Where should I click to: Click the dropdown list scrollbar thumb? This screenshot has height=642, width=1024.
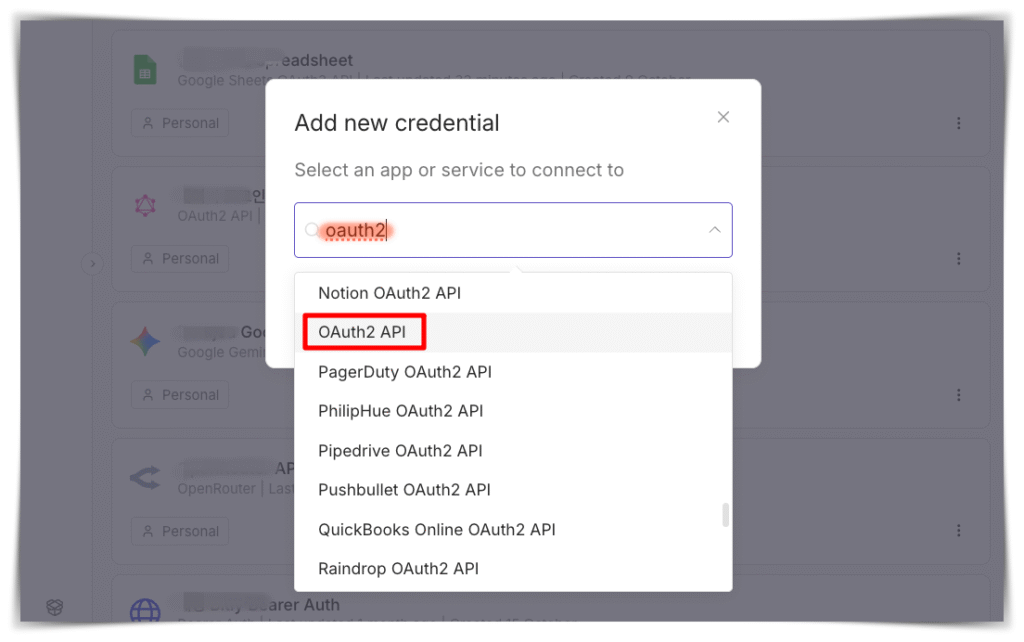tap(726, 515)
